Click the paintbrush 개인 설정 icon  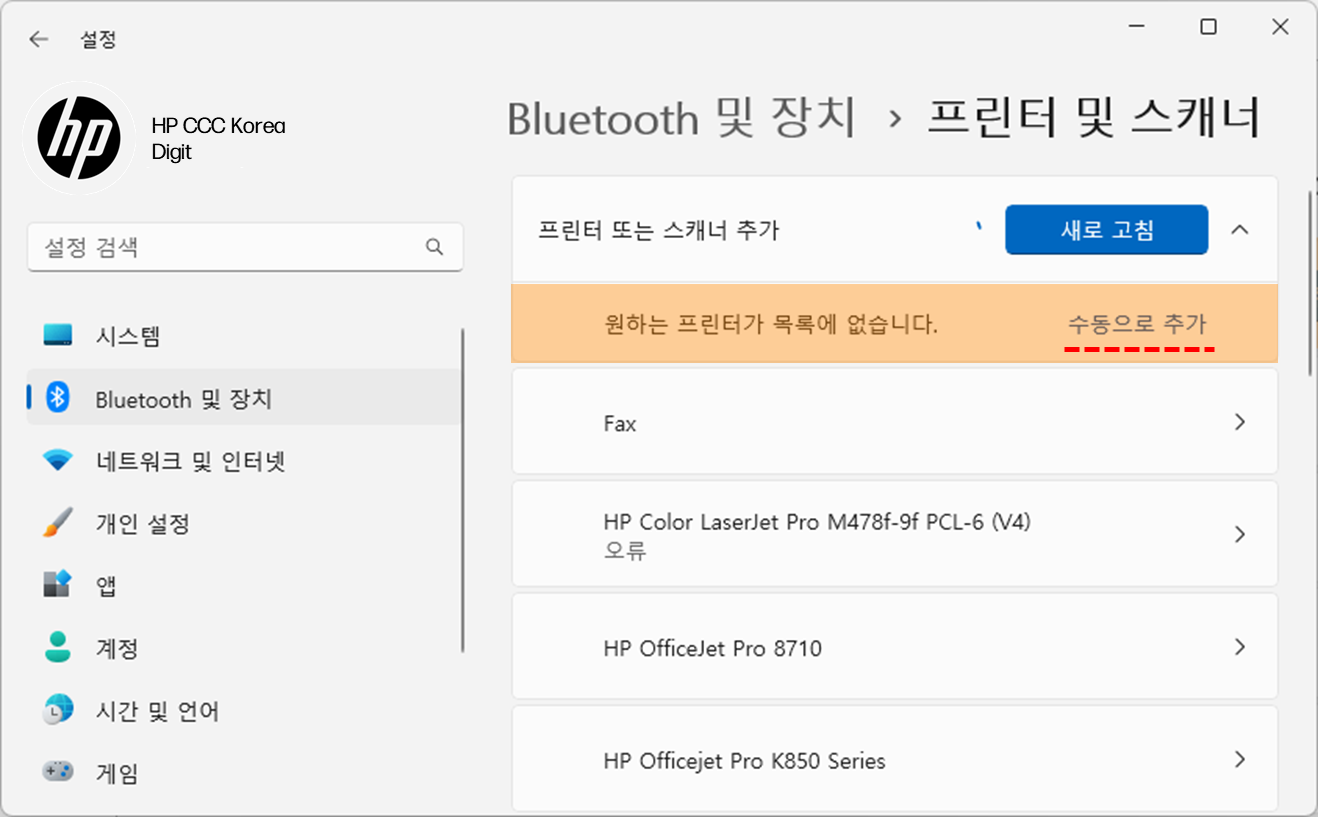pyautogui.click(x=58, y=523)
